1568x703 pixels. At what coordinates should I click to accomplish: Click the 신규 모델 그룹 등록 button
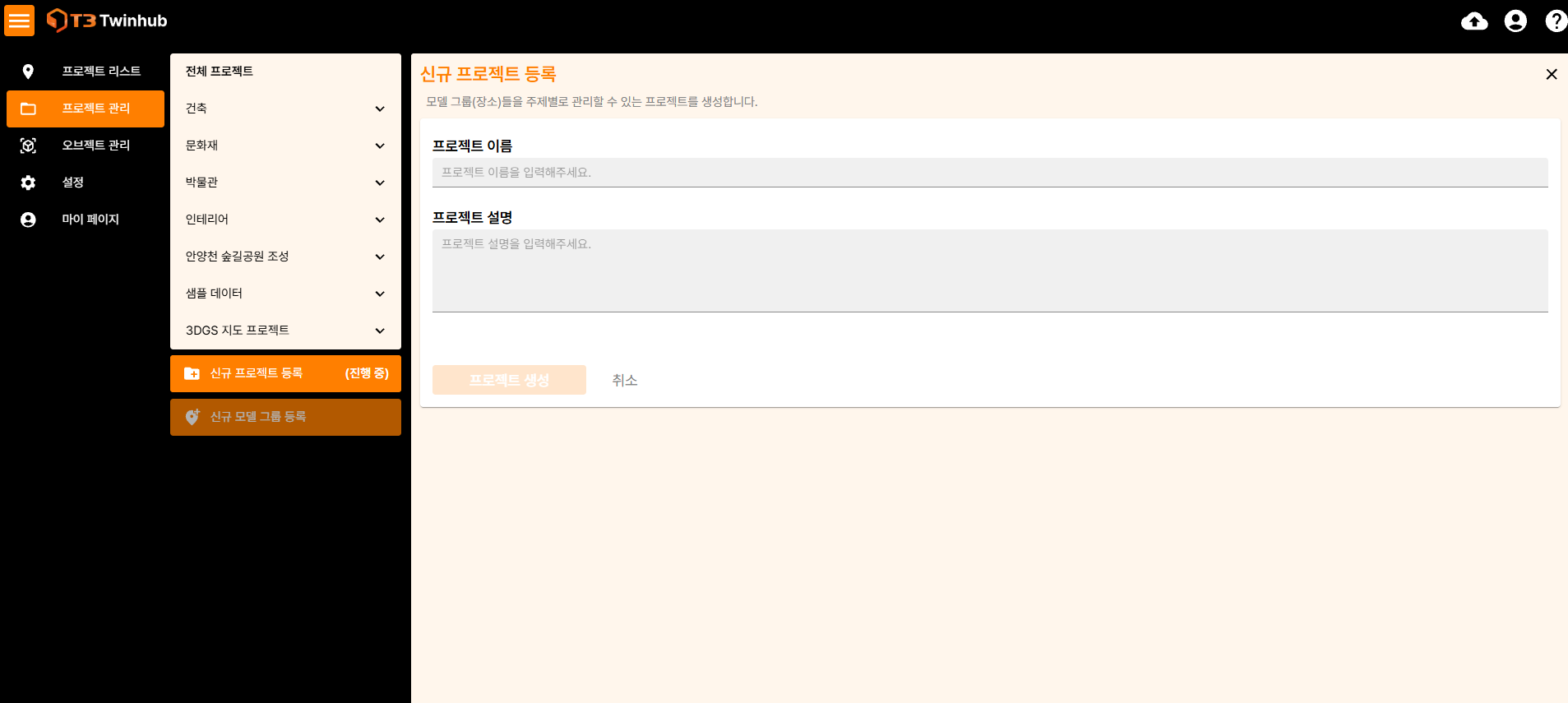point(285,417)
